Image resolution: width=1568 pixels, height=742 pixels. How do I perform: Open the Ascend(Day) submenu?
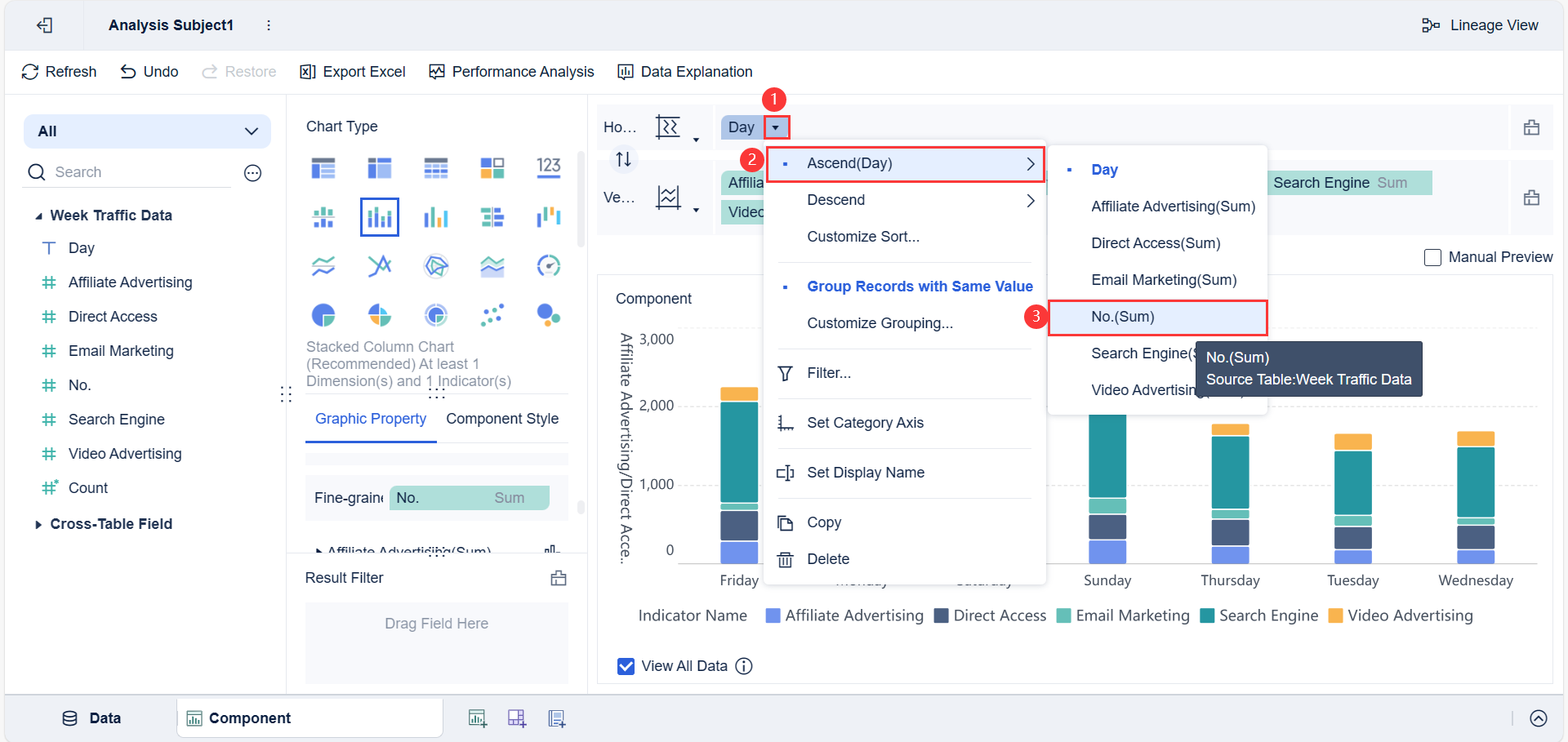click(x=906, y=164)
